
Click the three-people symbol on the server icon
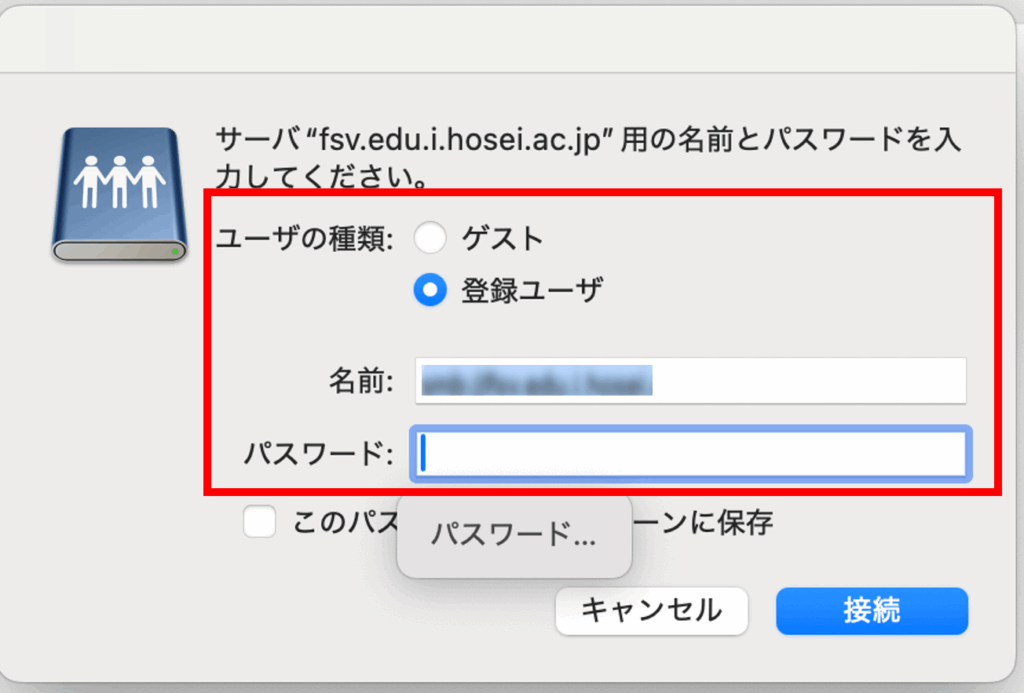click(x=120, y=181)
